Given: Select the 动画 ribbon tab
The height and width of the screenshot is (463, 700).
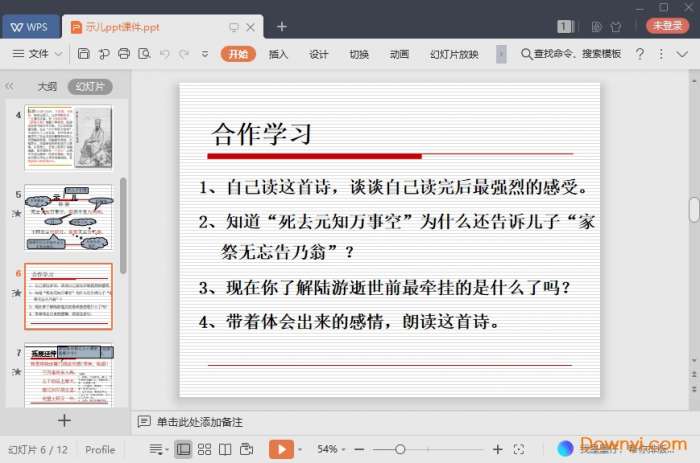Looking at the screenshot, I should coord(399,54).
